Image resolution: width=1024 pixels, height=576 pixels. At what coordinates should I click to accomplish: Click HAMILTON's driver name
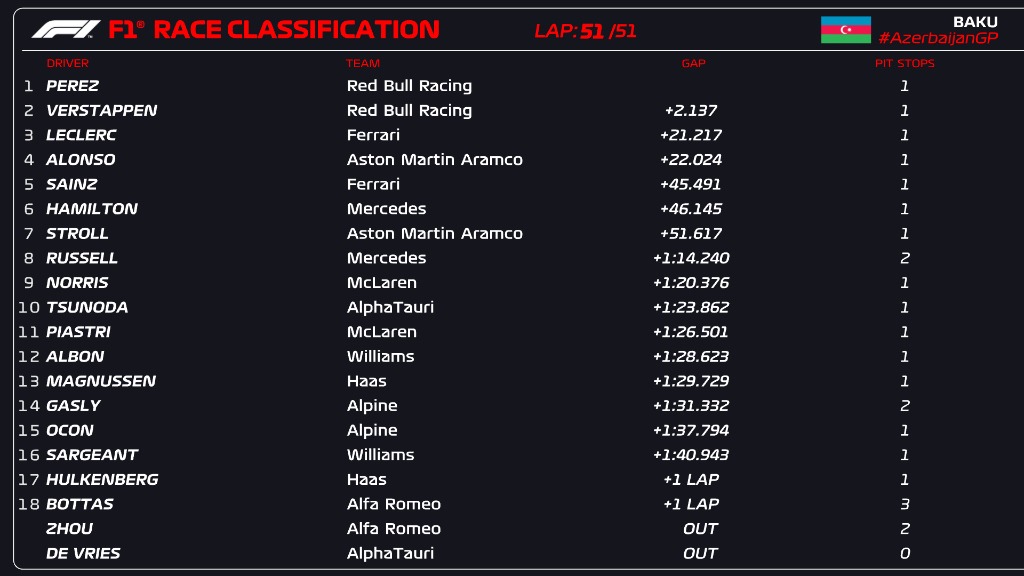(x=92, y=209)
